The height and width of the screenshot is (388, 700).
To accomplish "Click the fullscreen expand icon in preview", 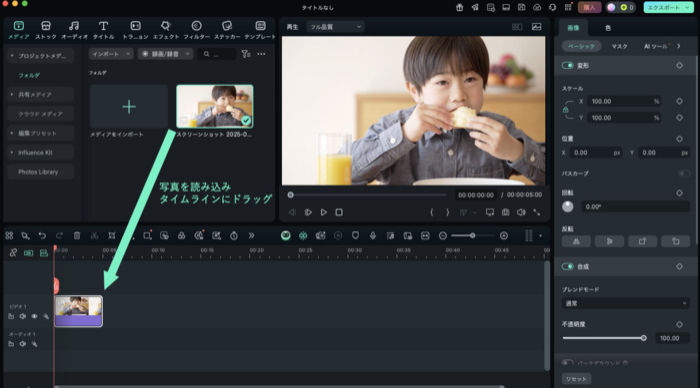I will coord(537,213).
